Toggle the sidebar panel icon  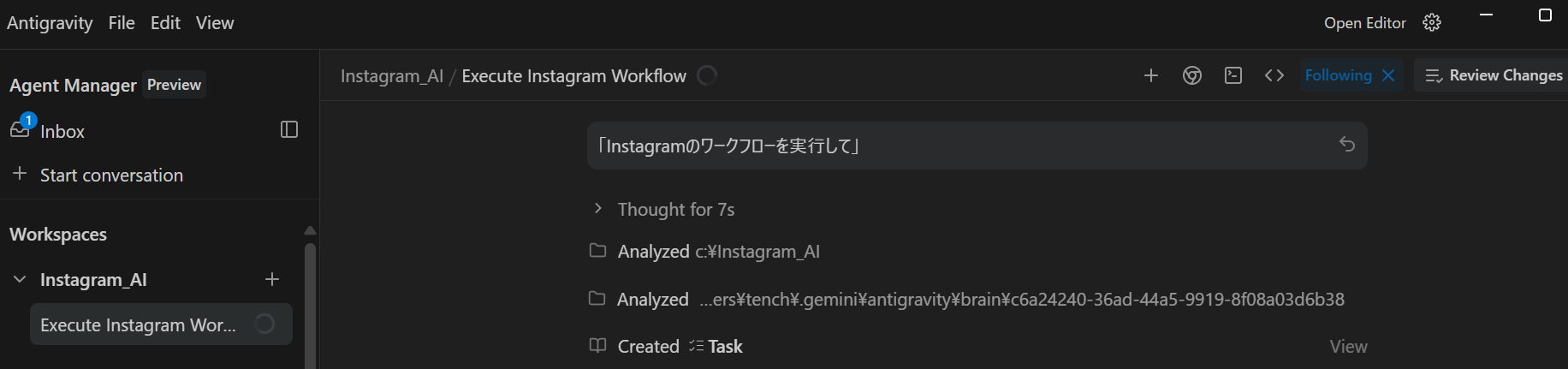click(289, 129)
